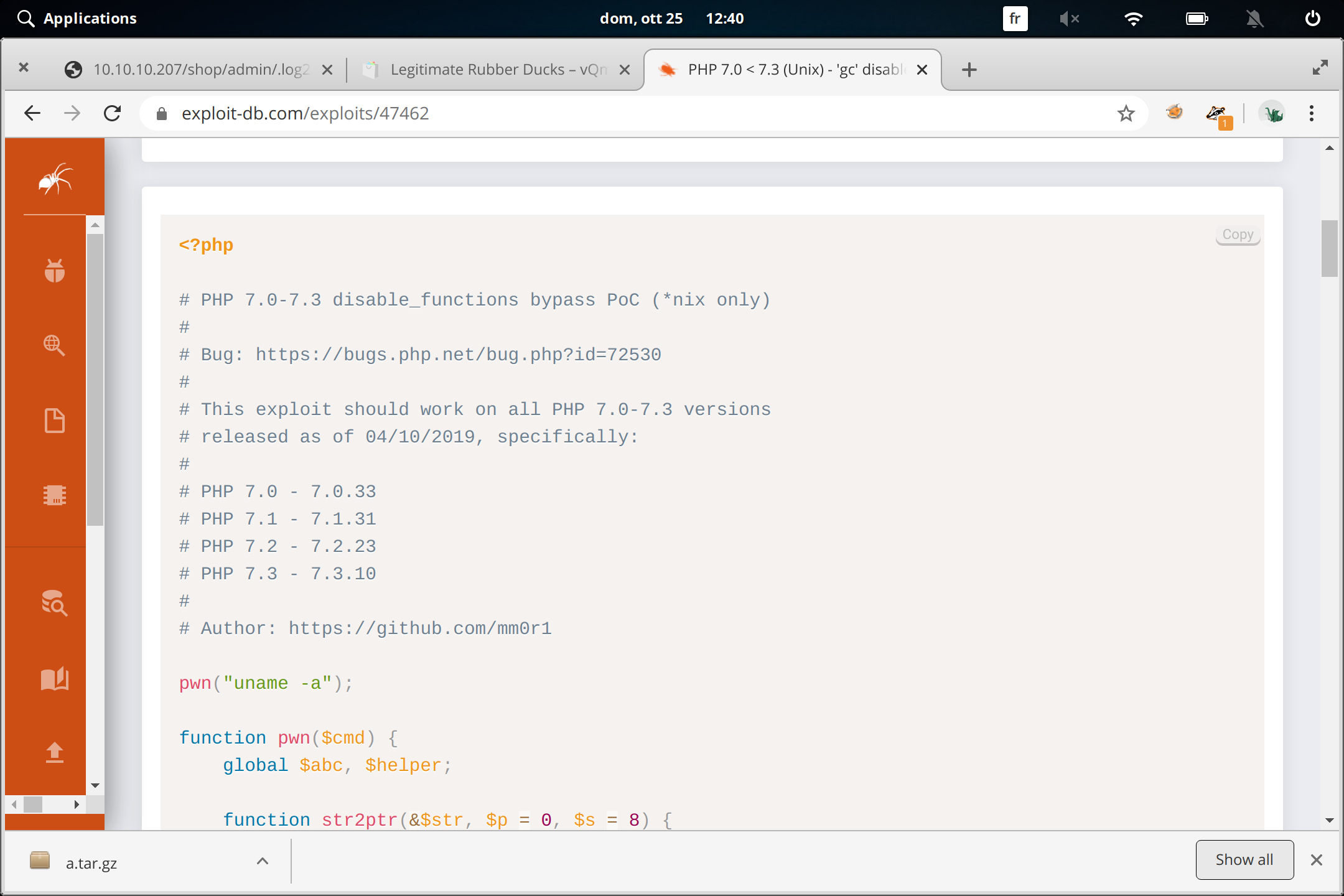The width and height of the screenshot is (1344, 896).
Task: Click the Exploit-DB spider logo
Action: (55, 179)
